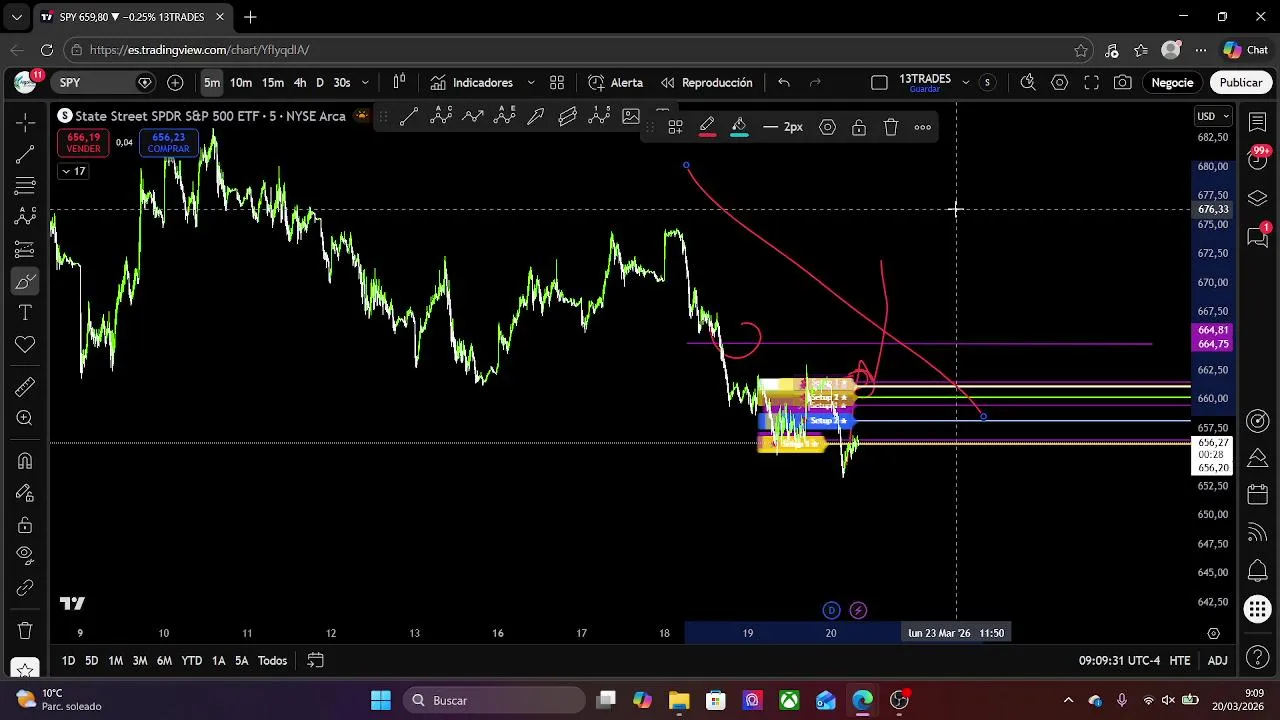Open the candlestick chart type selector
Viewport: 1280px width, 720px height.
coord(399,83)
